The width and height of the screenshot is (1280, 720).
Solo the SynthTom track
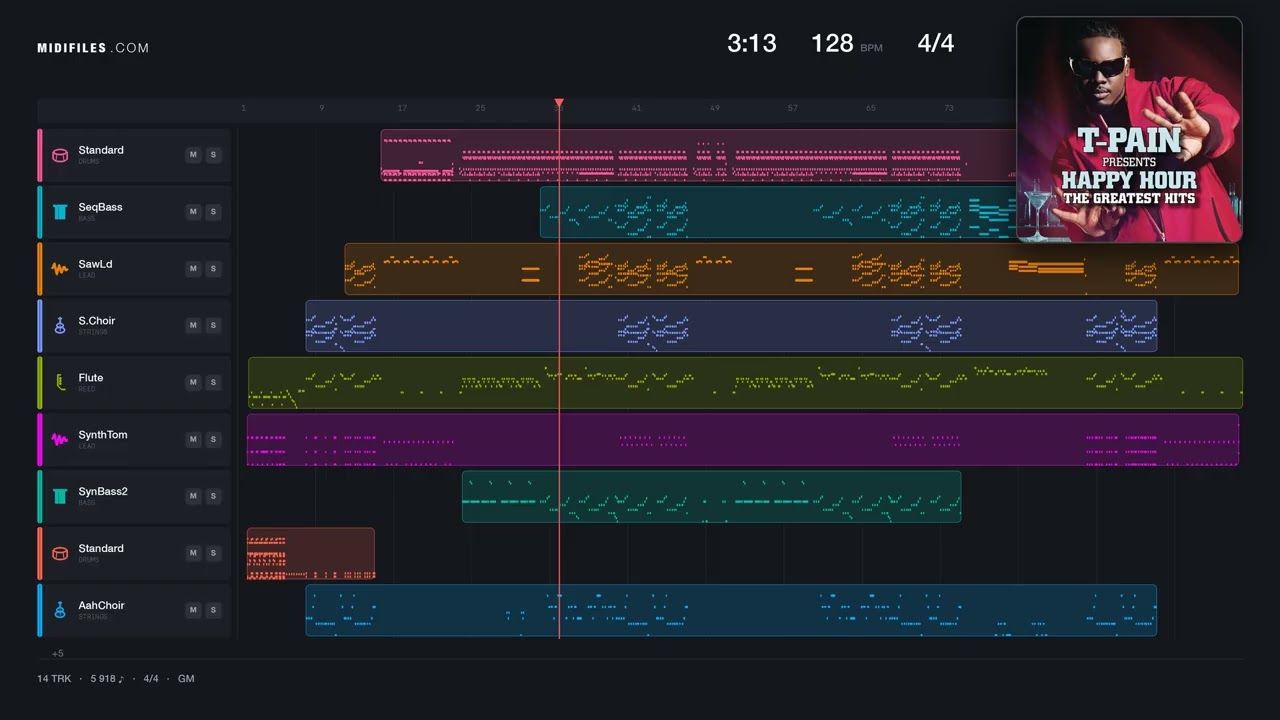[x=213, y=439]
